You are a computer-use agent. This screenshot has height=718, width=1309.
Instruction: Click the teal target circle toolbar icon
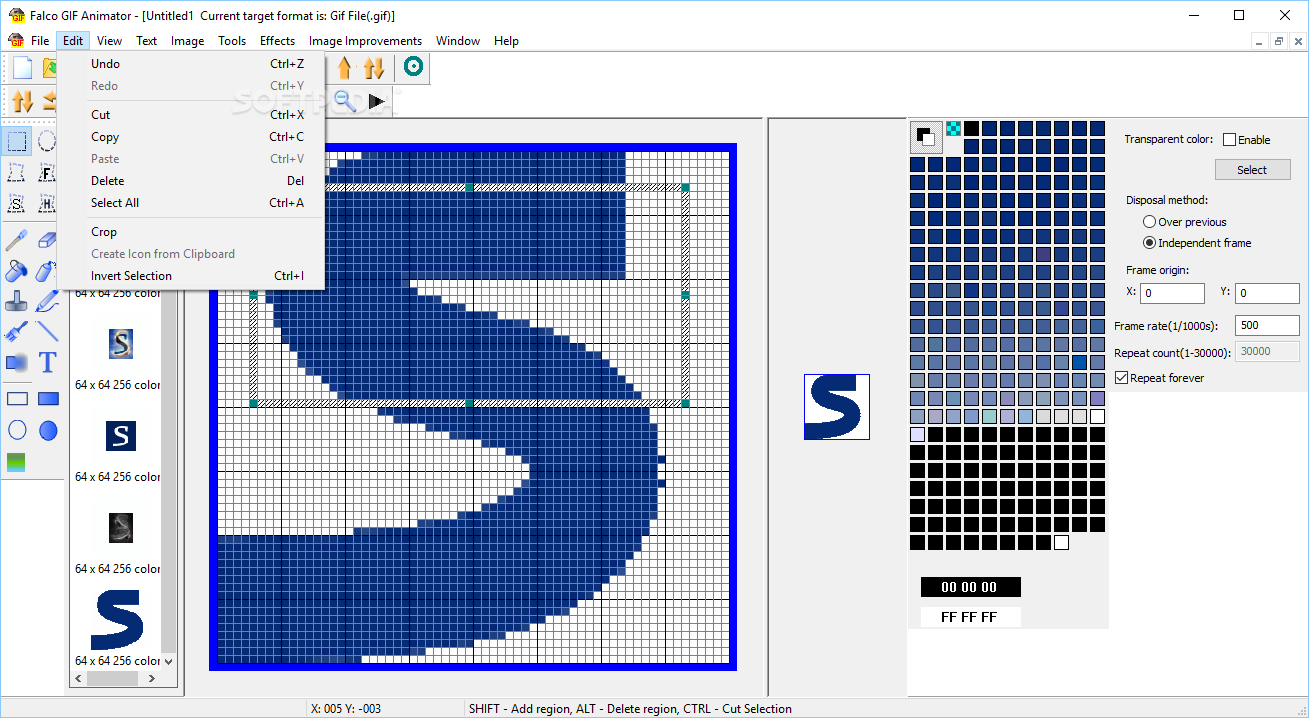point(413,67)
